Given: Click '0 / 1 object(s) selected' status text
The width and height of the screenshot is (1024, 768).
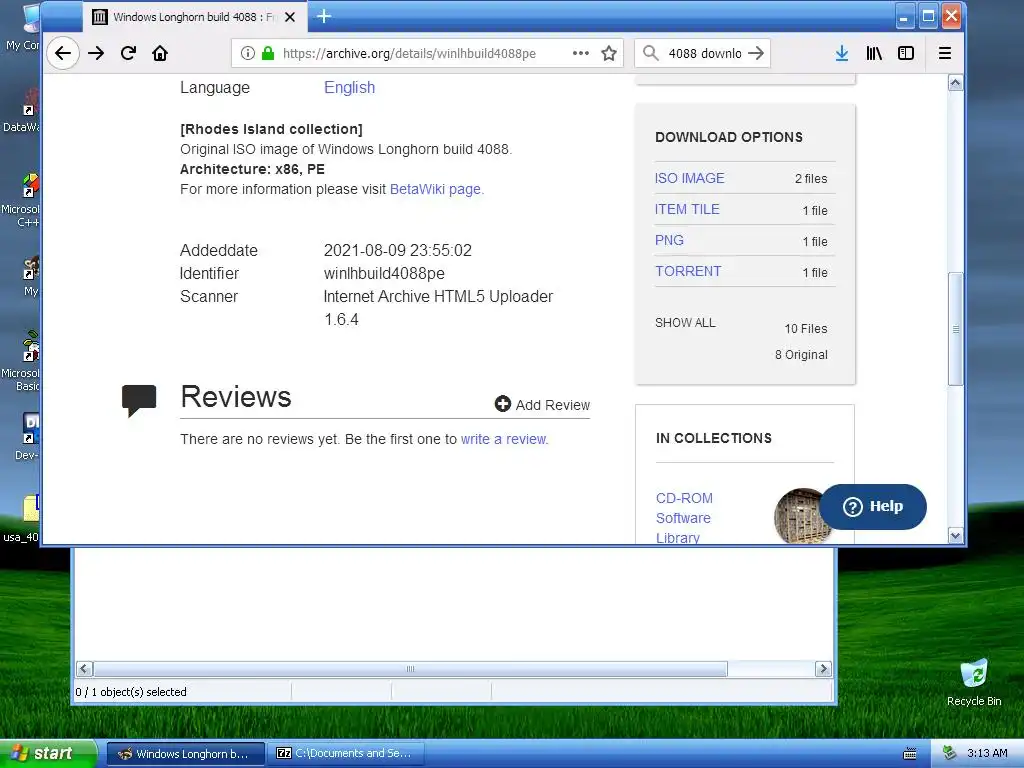Looking at the screenshot, I should [131, 692].
